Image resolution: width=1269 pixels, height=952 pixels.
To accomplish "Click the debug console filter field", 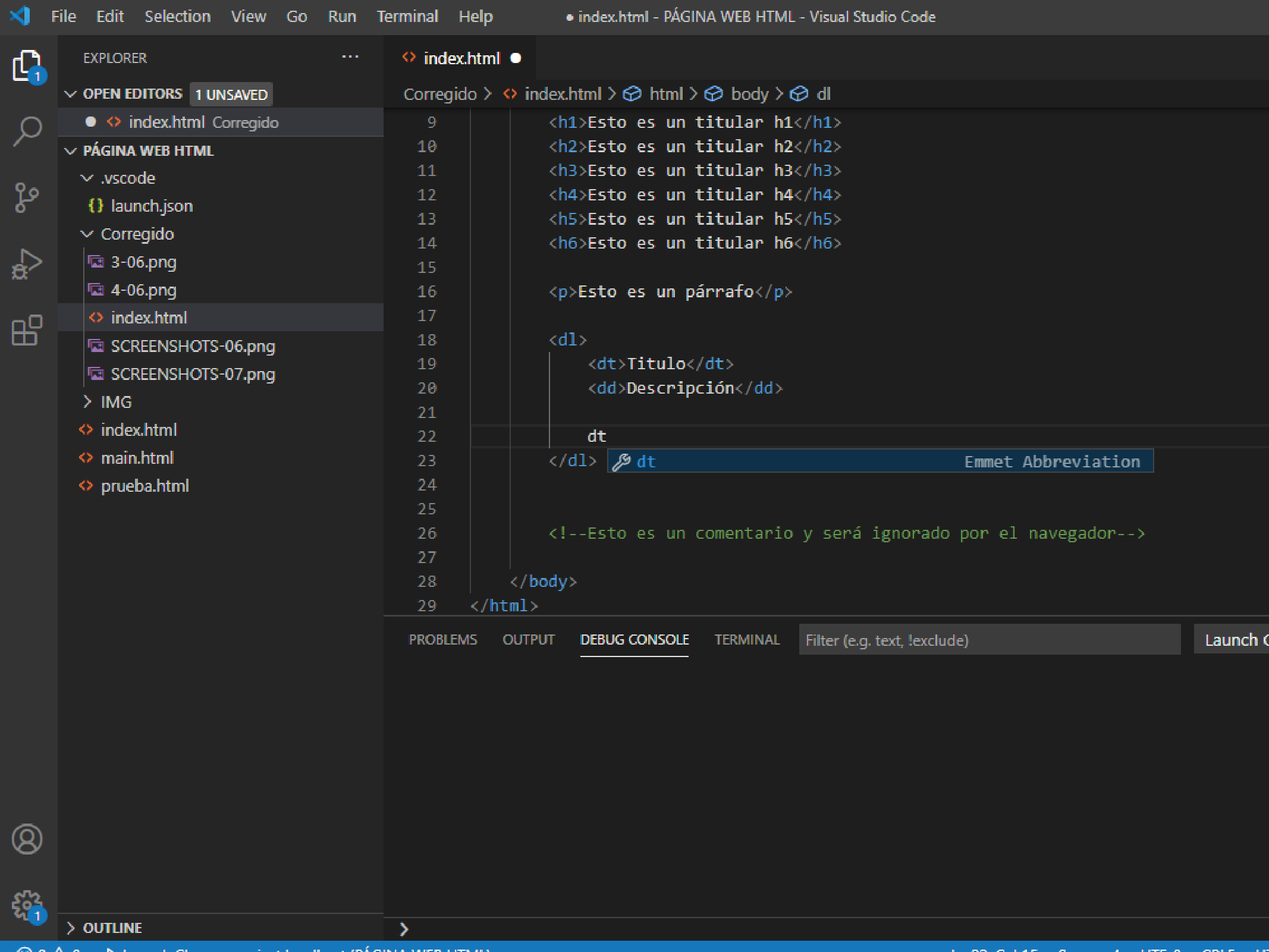I will click(988, 640).
